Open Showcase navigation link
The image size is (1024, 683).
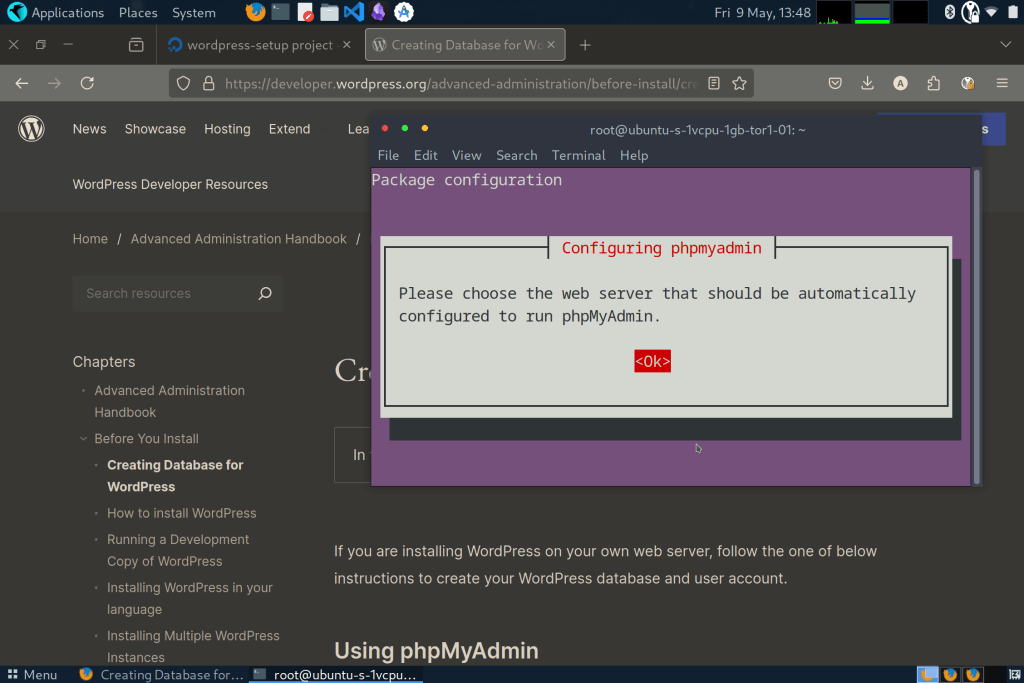(155, 129)
